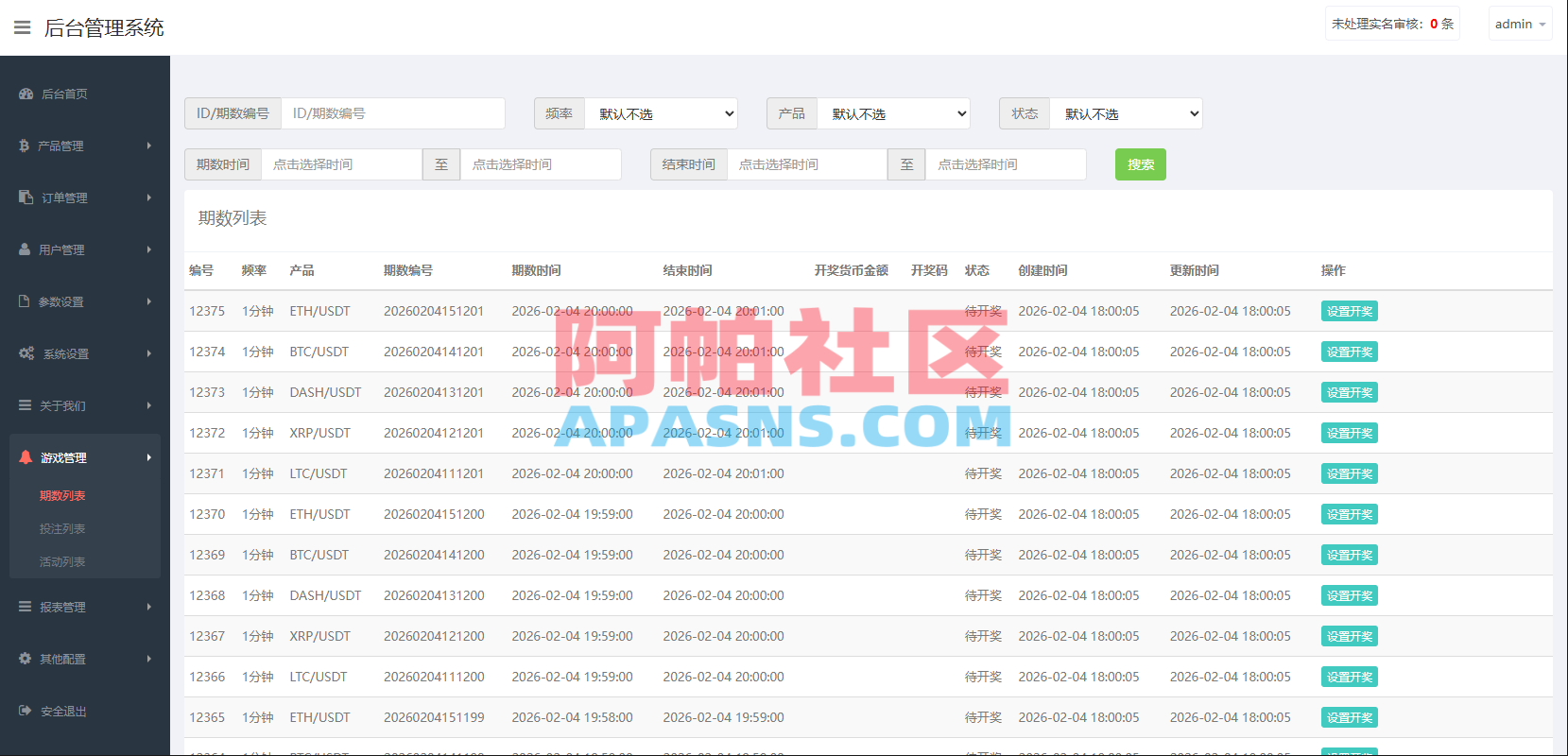The height and width of the screenshot is (756, 1568).
Task: Click the gears icon beside 系统设置
Action: (27, 353)
